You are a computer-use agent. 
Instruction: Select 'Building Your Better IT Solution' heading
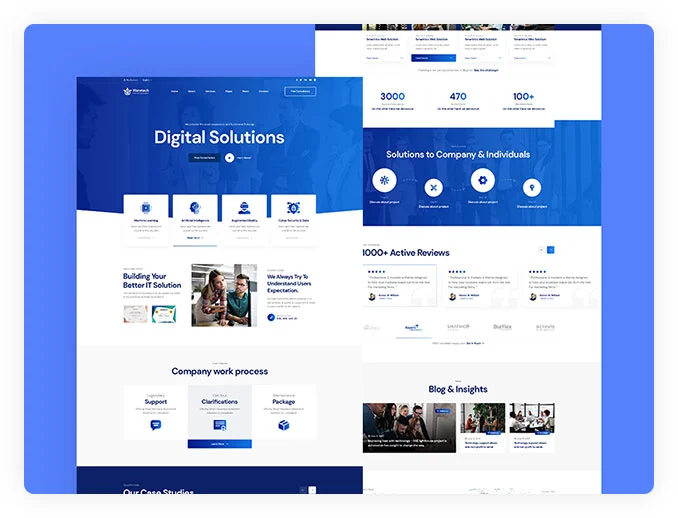point(152,281)
